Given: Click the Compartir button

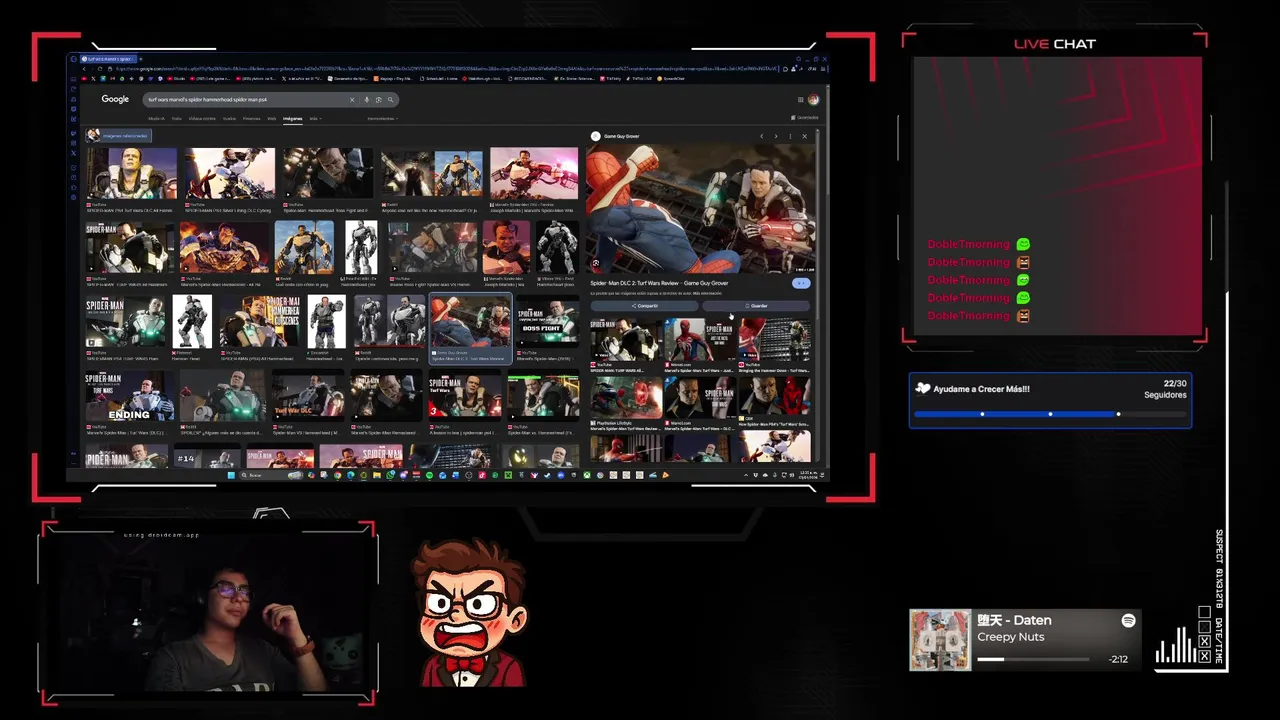Looking at the screenshot, I should [645, 306].
